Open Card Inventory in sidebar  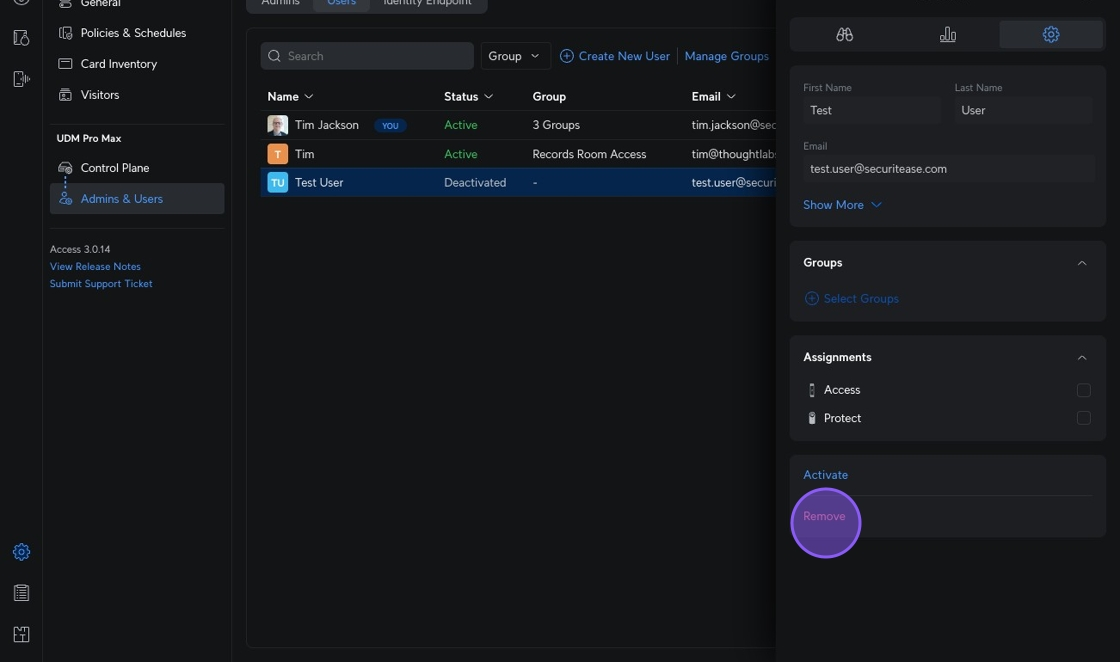click(118, 64)
